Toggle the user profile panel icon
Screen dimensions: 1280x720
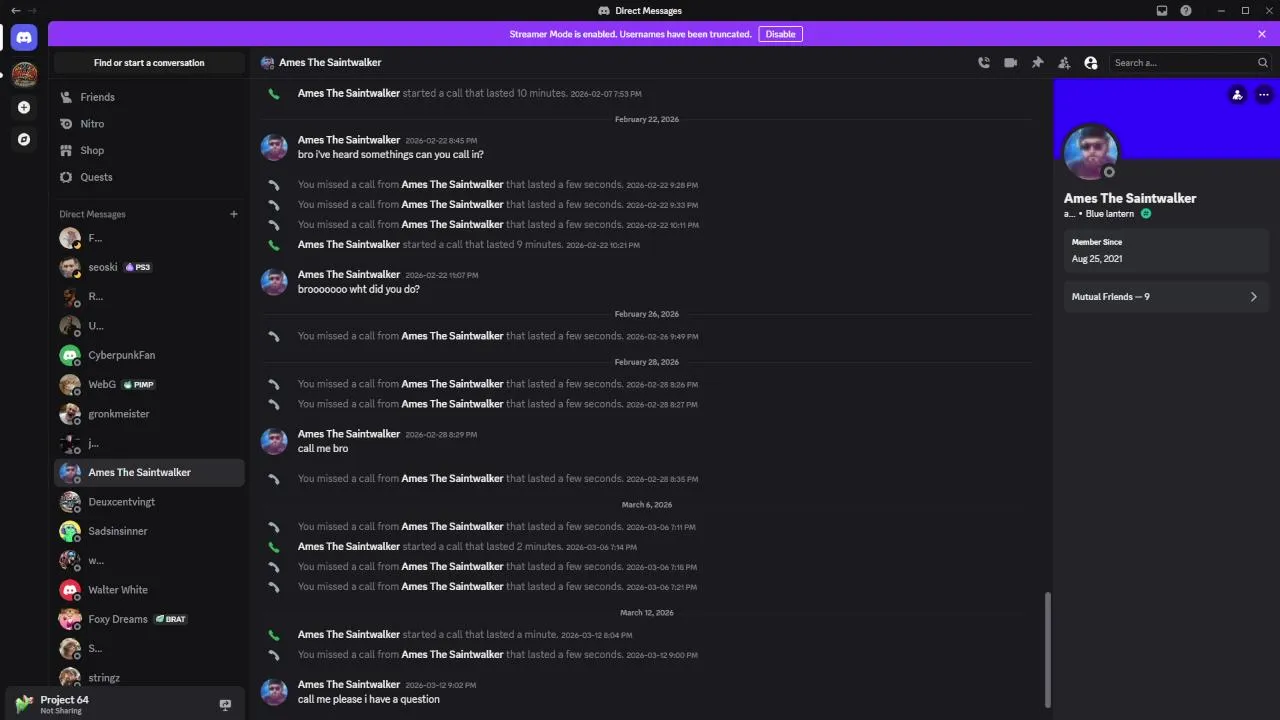1091,63
